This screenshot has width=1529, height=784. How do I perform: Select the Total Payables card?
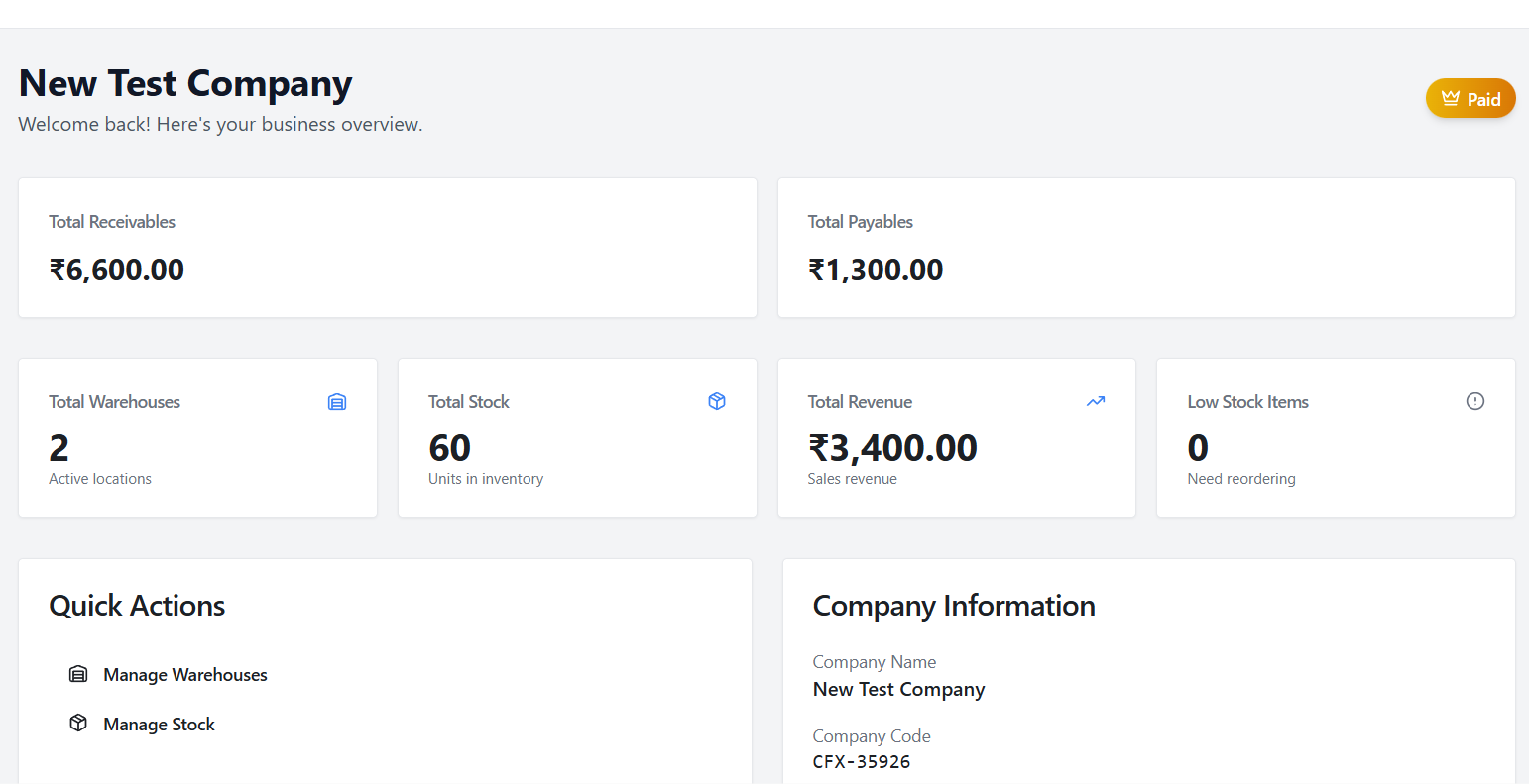(x=1146, y=248)
